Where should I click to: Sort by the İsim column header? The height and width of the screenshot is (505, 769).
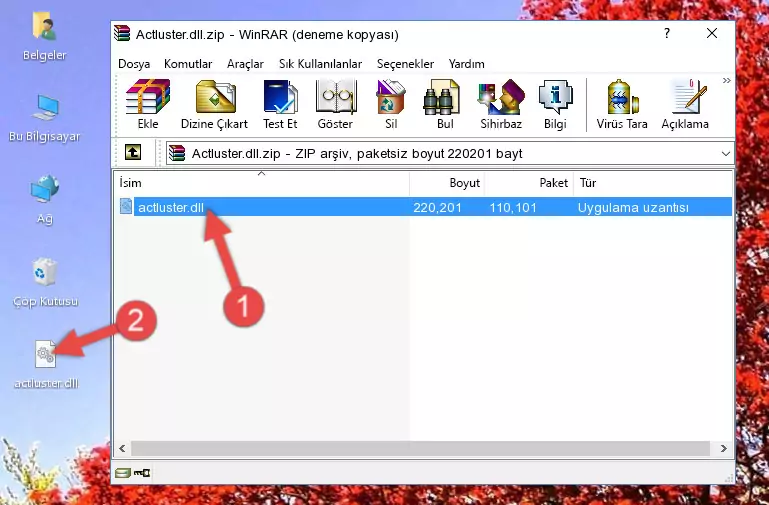tap(262, 183)
